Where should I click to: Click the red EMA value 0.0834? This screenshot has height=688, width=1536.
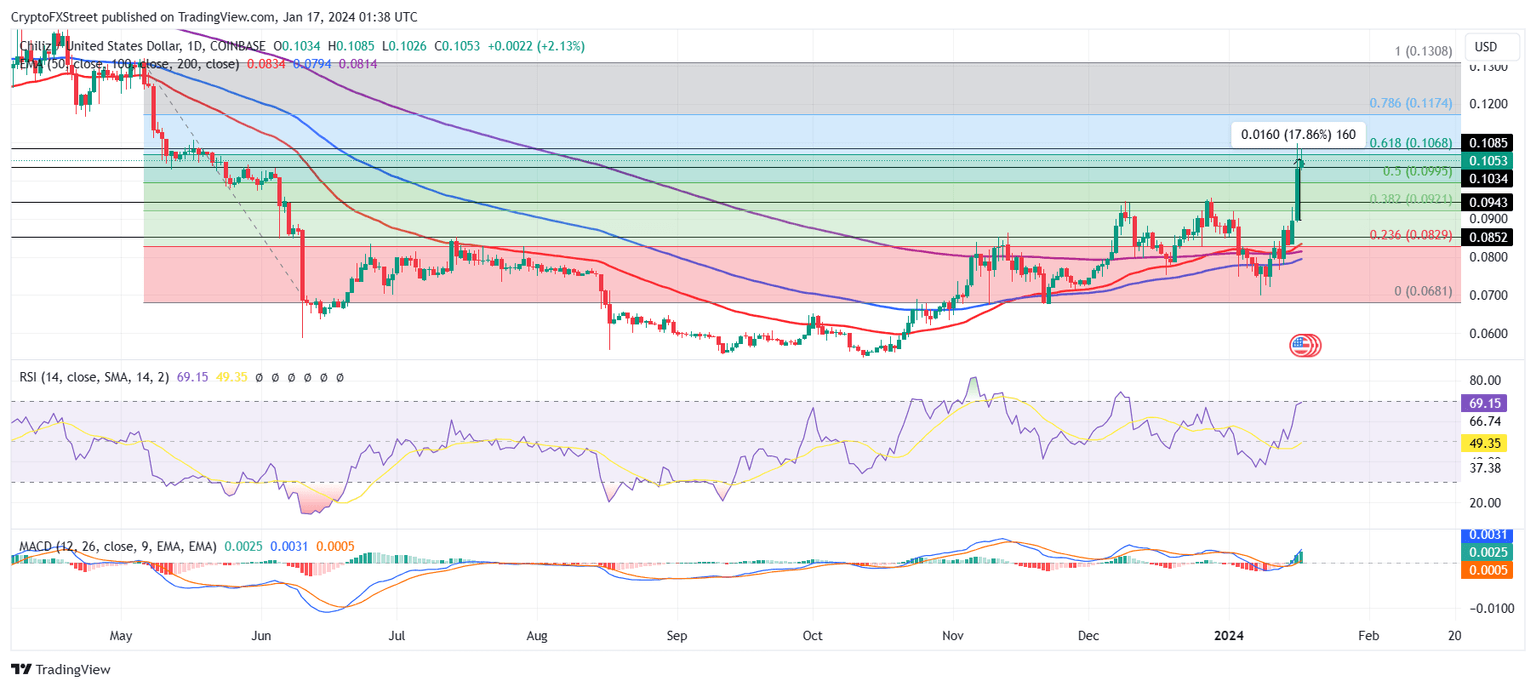click(x=265, y=64)
